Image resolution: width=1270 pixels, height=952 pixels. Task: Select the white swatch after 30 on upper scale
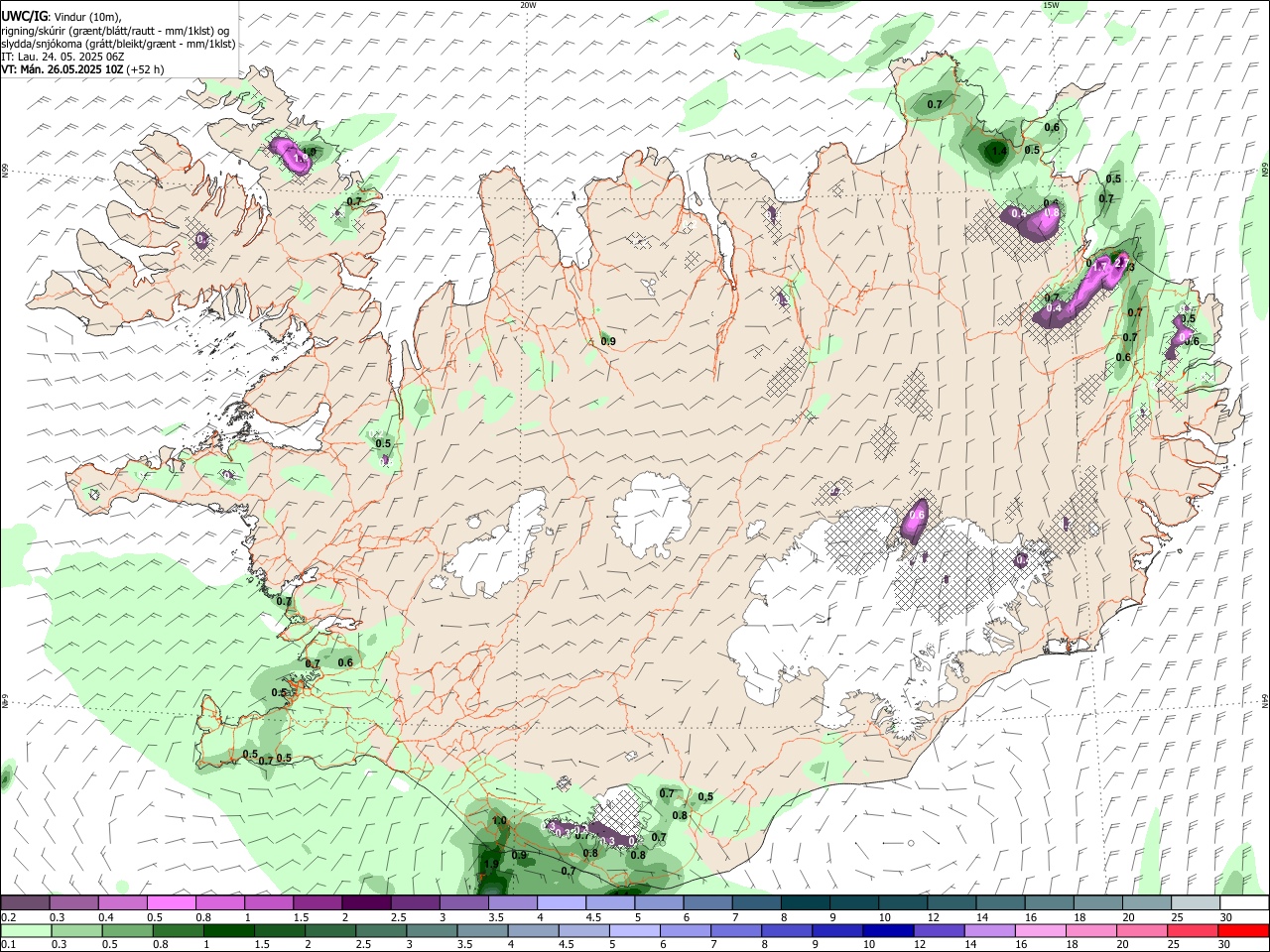[x=1244, y=902]
